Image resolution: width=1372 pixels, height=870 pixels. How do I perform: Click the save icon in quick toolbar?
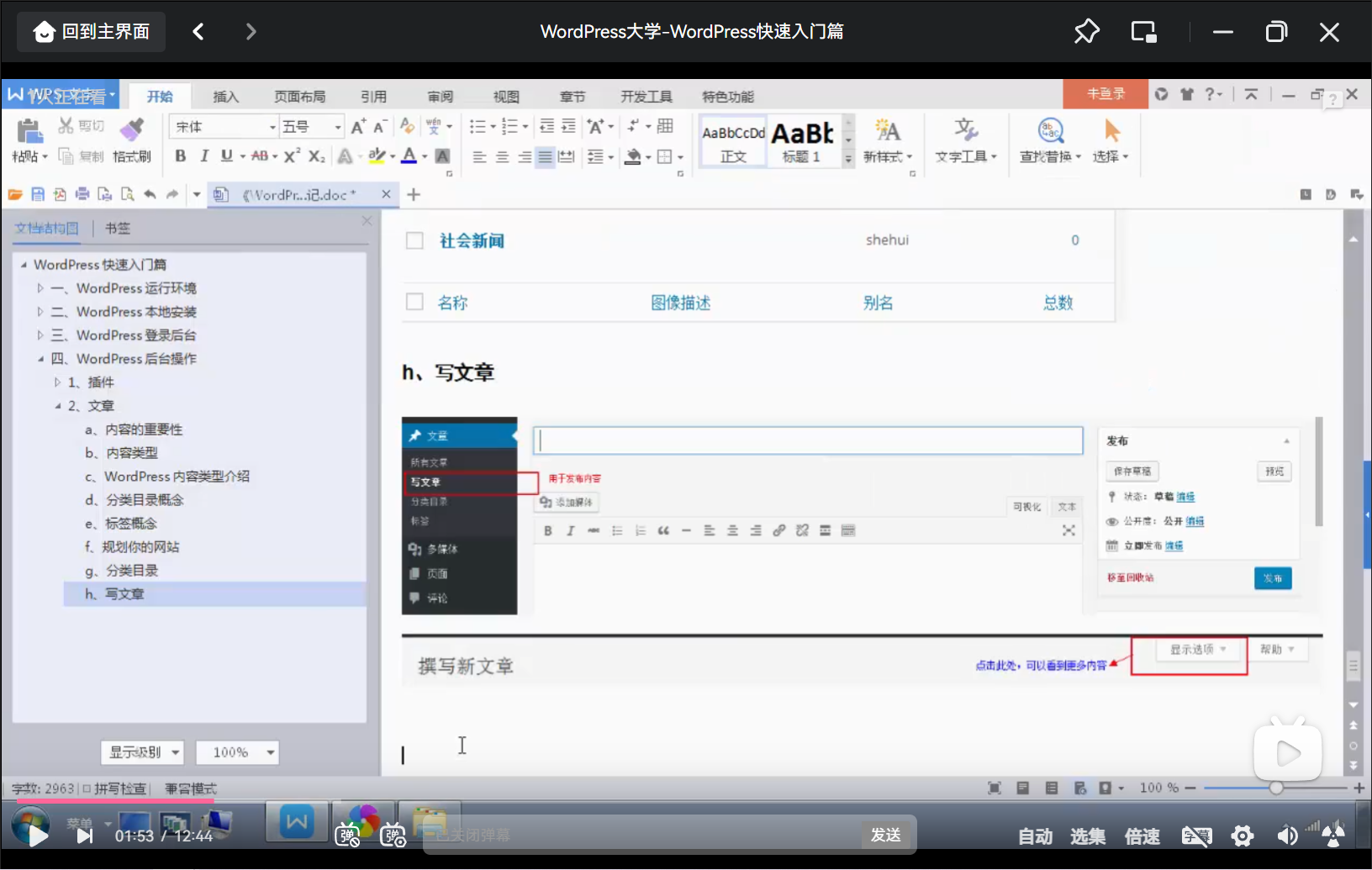tap(38, 194)
